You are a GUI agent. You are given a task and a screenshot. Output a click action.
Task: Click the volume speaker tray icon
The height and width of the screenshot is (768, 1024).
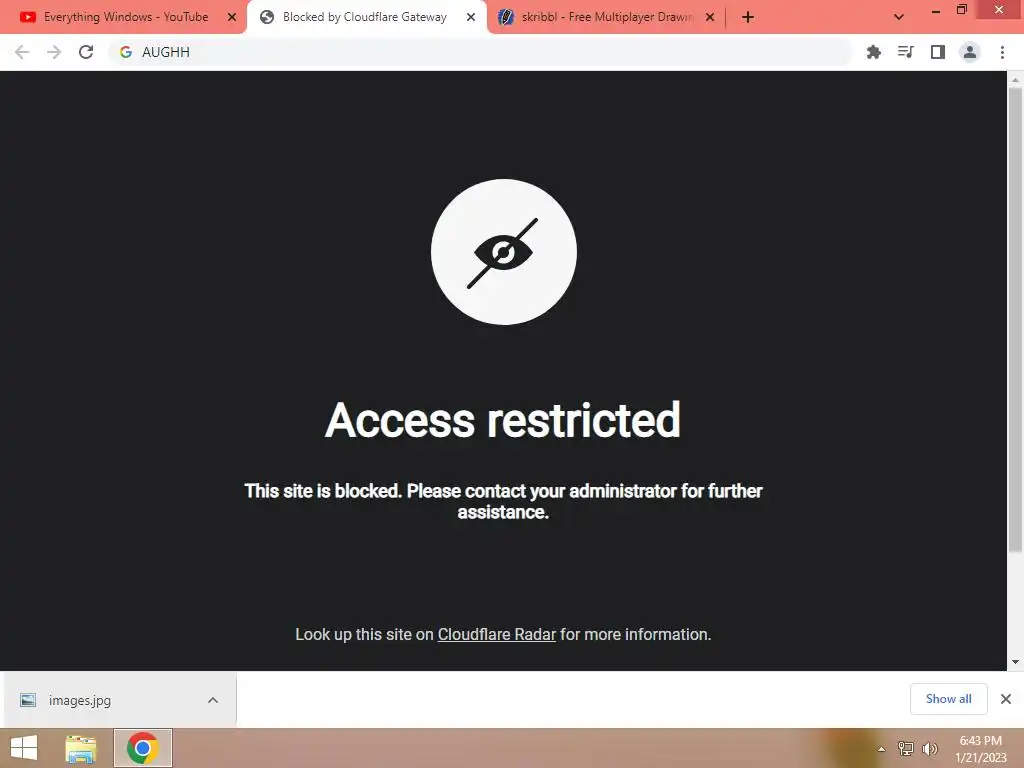(929, 749)
